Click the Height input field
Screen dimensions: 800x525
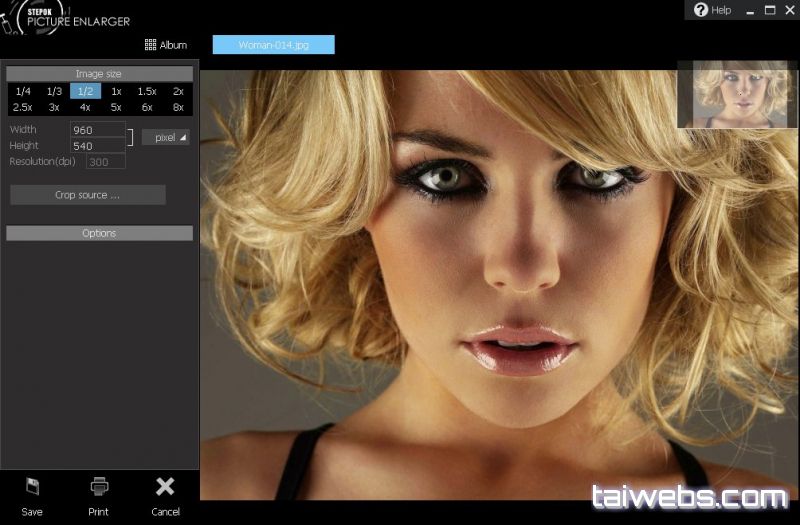coord(97,146)
